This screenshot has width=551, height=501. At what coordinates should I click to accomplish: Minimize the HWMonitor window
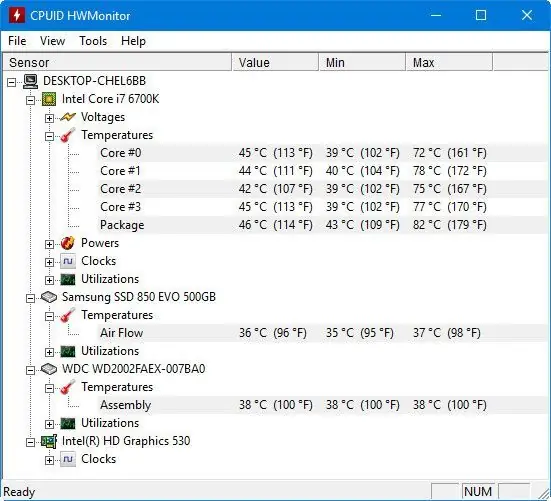coord(436,15)
